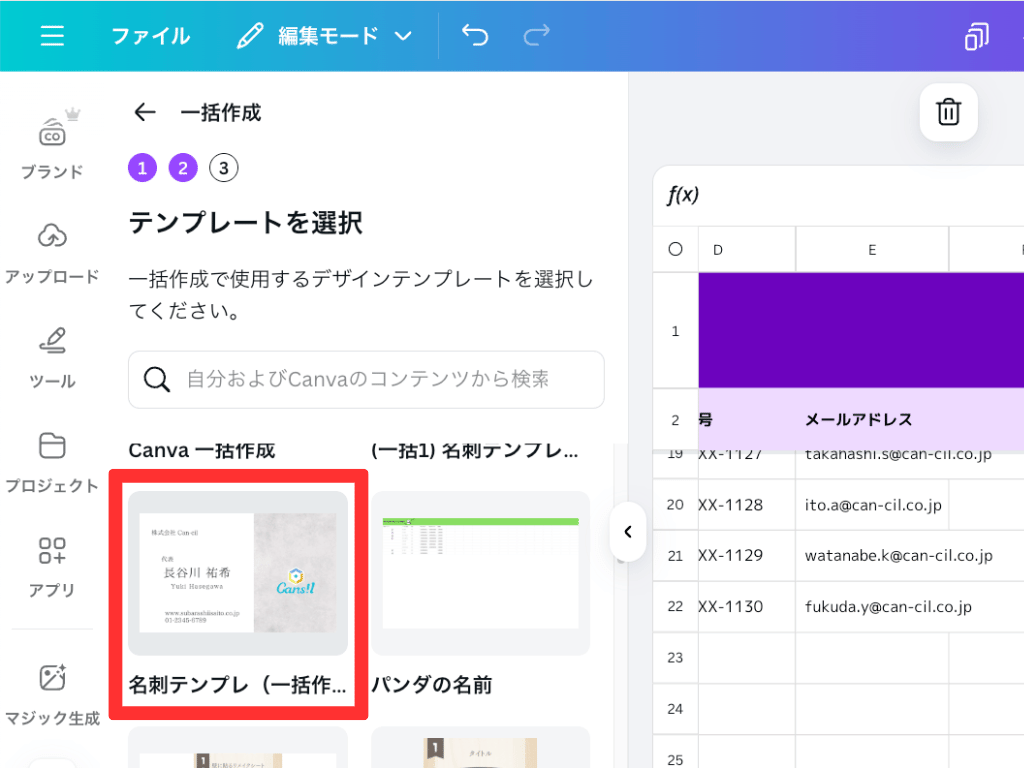The height and width of the screenshot is (768, 1024).
Task: Click the purple merged cell in row 1
Action: 861,330
